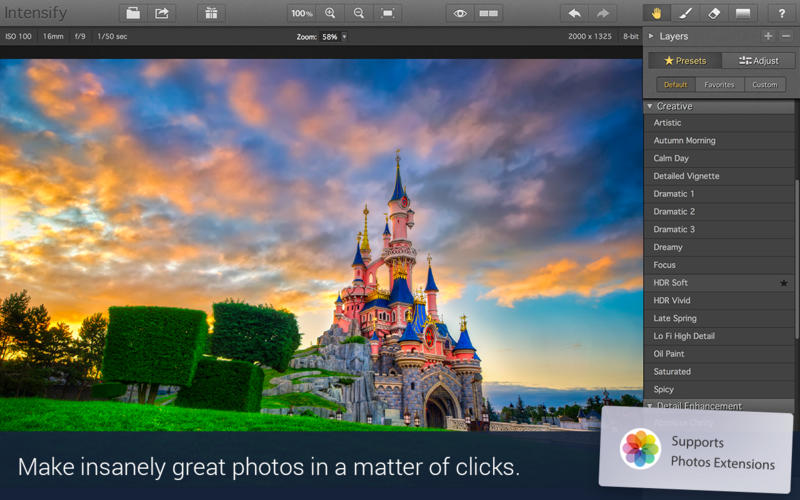
Task: Apply the Lo Fi High Detail preset
Action: pyautogui.click(x=719, y=336)
